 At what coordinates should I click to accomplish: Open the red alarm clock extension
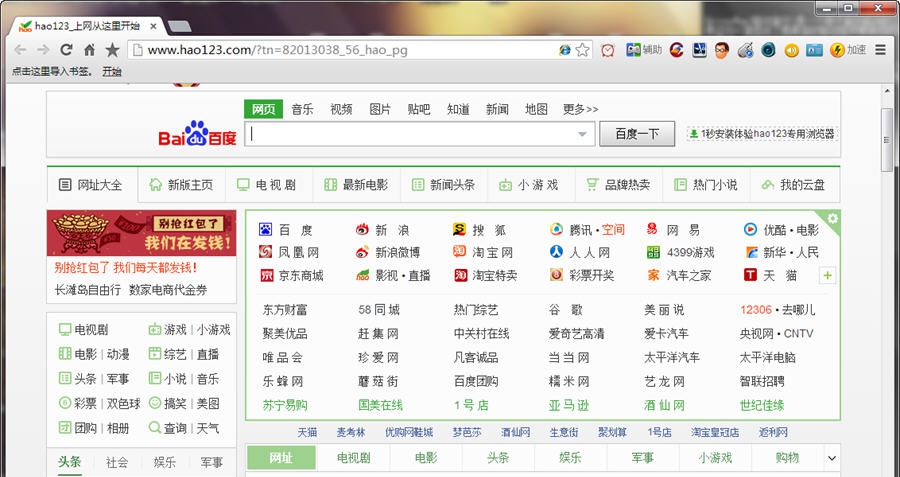point(607,50)
